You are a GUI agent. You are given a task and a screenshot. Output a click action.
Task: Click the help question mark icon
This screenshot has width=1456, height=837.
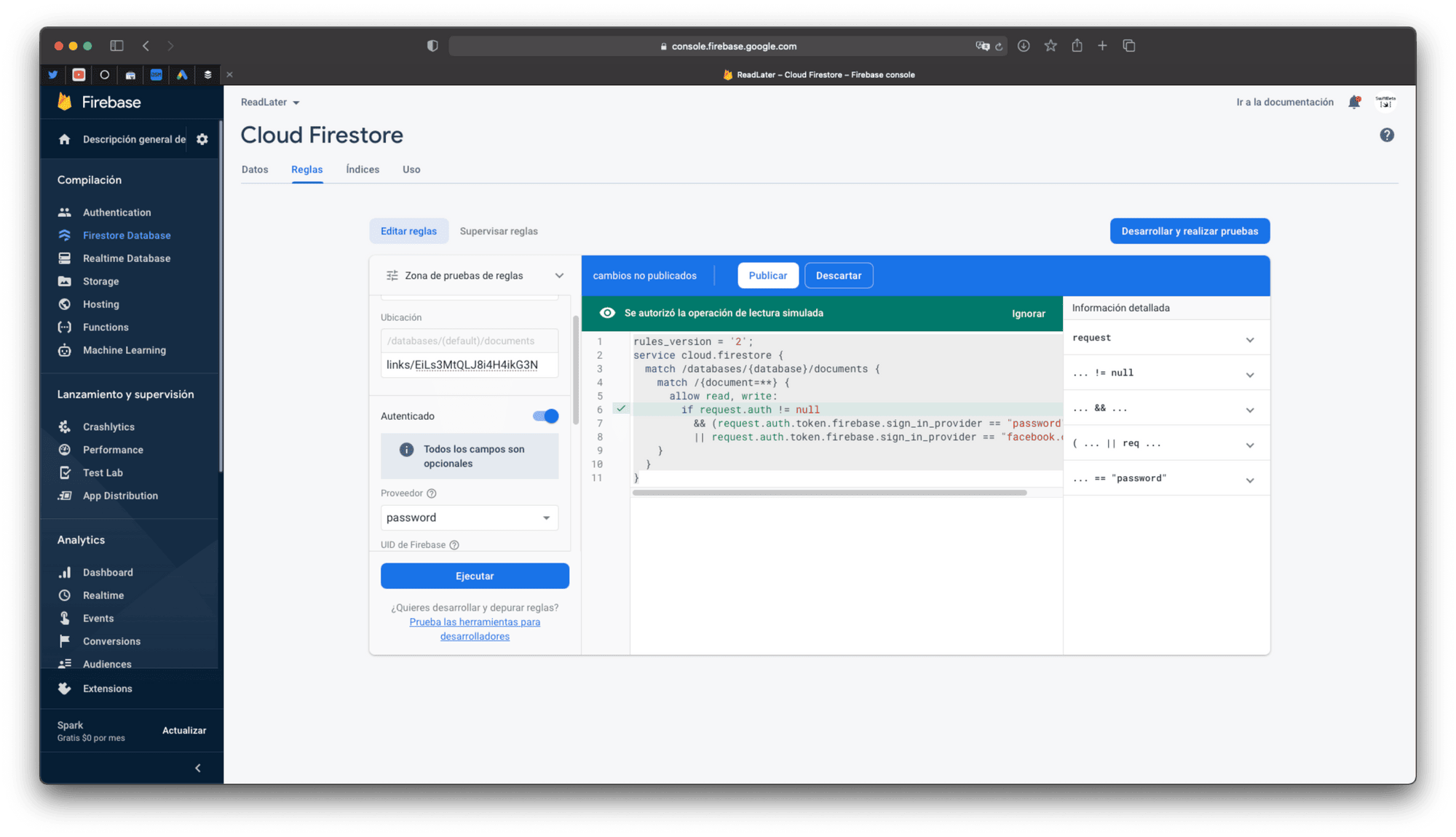[1387, 135]
